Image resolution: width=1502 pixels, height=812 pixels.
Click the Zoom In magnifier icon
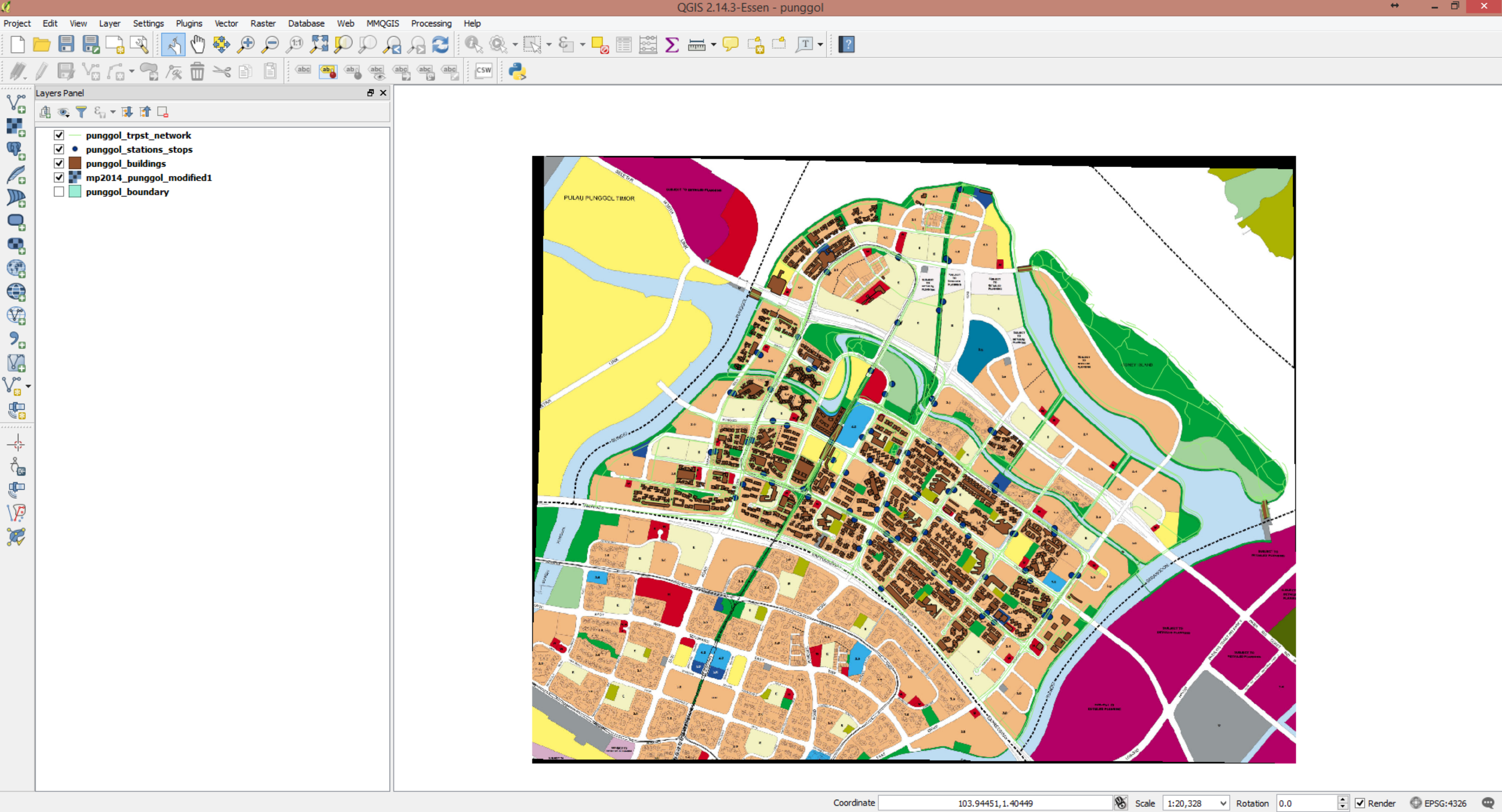246,44
